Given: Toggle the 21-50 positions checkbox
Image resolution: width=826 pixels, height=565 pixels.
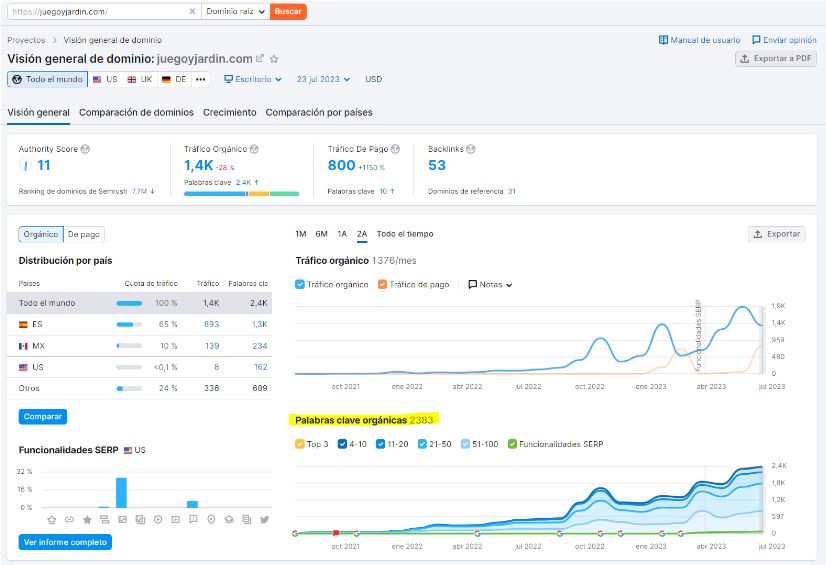Looking at the screenshot, I should tap(422, 444).
